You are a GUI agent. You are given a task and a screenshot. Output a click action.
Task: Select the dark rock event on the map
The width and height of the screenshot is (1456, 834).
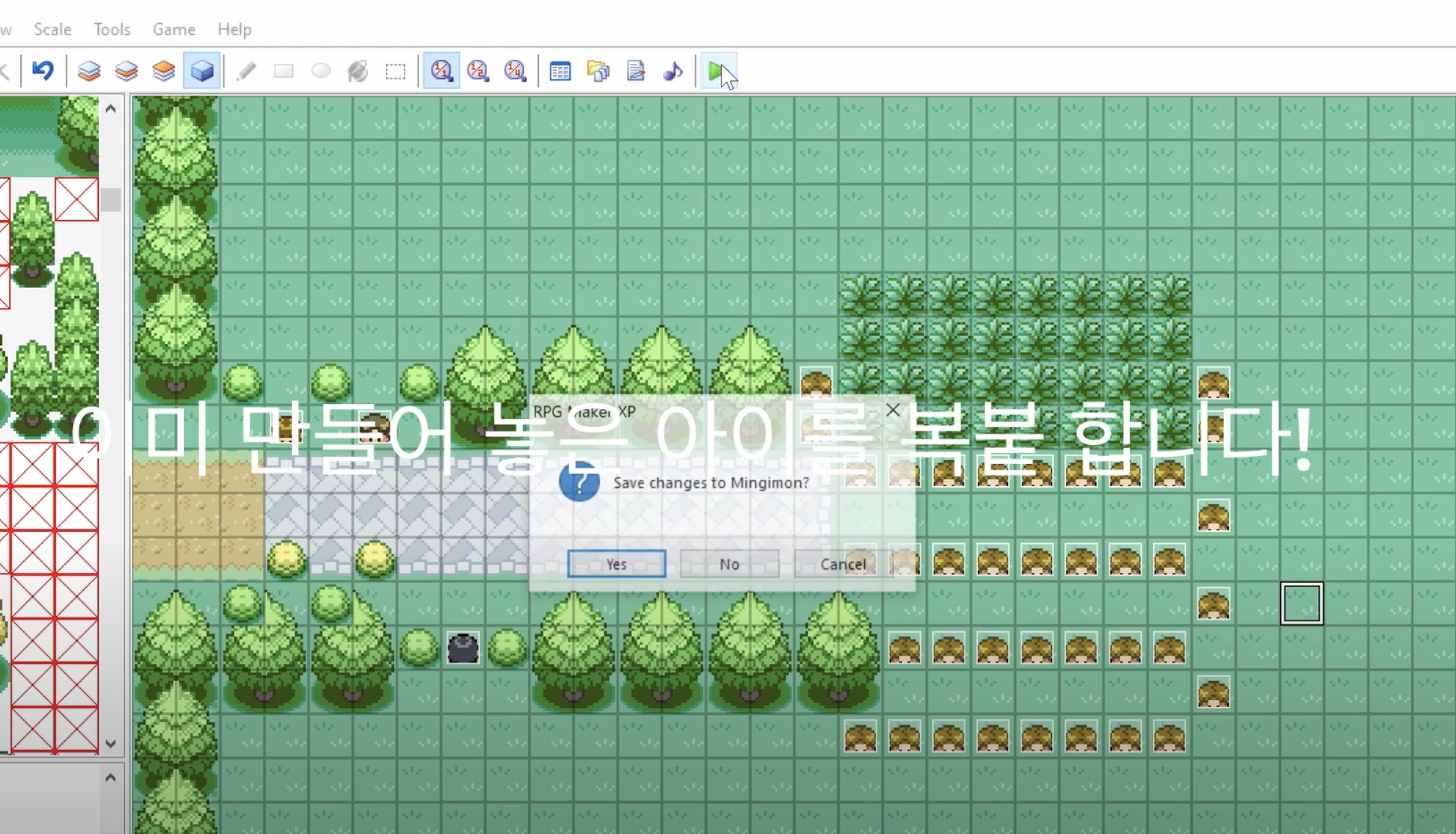pyautogui.click(x=463, y=648)
